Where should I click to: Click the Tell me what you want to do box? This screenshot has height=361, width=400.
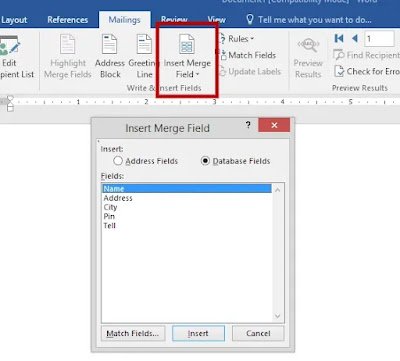pos(315,20)
